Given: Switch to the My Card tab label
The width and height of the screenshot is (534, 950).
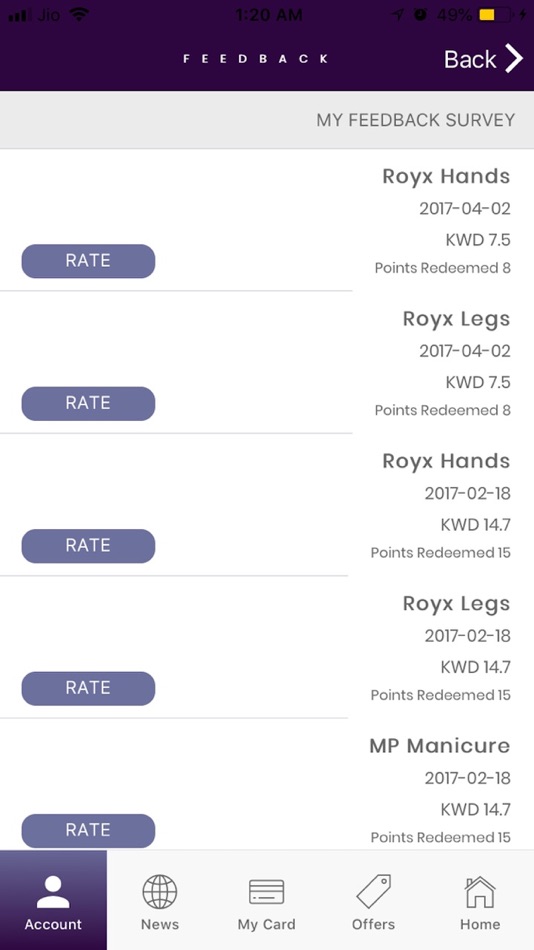Looking at the screenshot, I should 267,925.
